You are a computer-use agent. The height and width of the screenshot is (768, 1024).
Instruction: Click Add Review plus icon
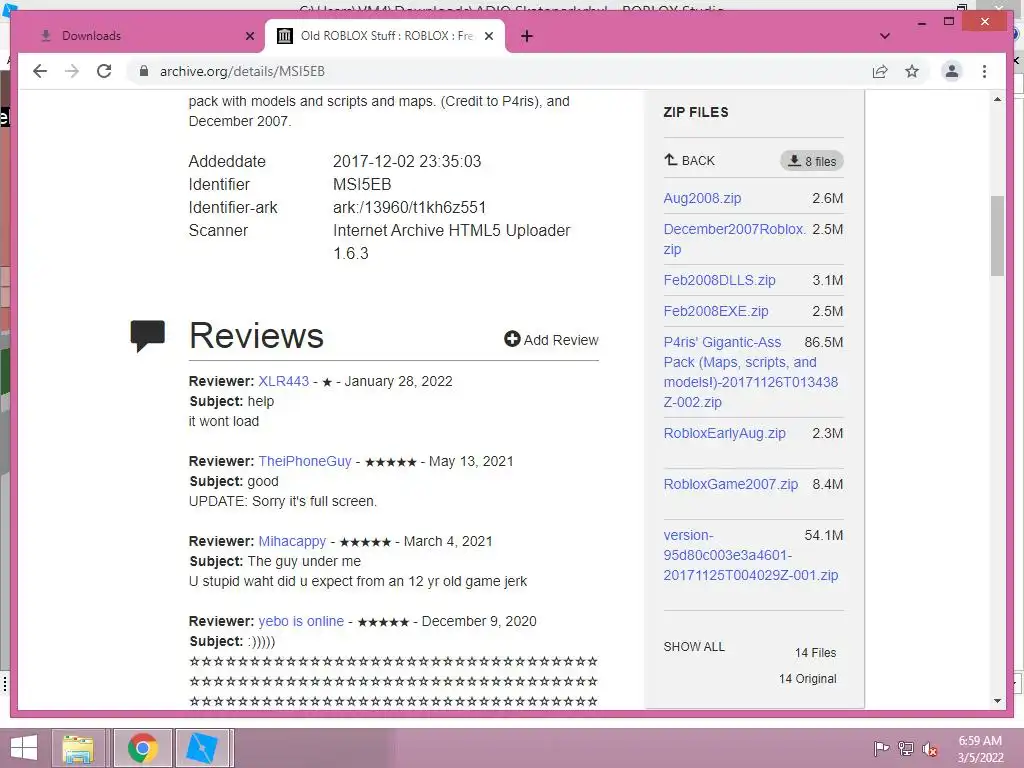click(512, 339)
